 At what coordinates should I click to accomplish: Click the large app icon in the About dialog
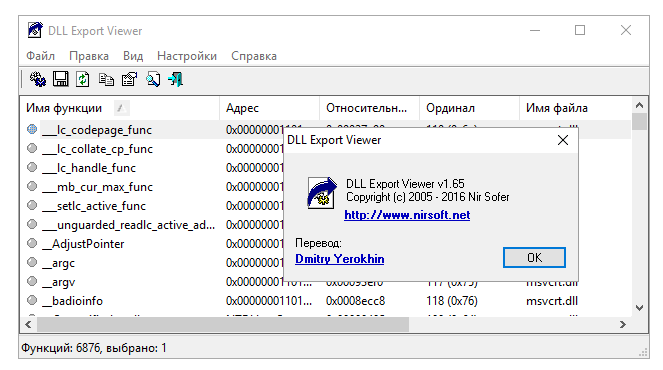click(322, 193)
